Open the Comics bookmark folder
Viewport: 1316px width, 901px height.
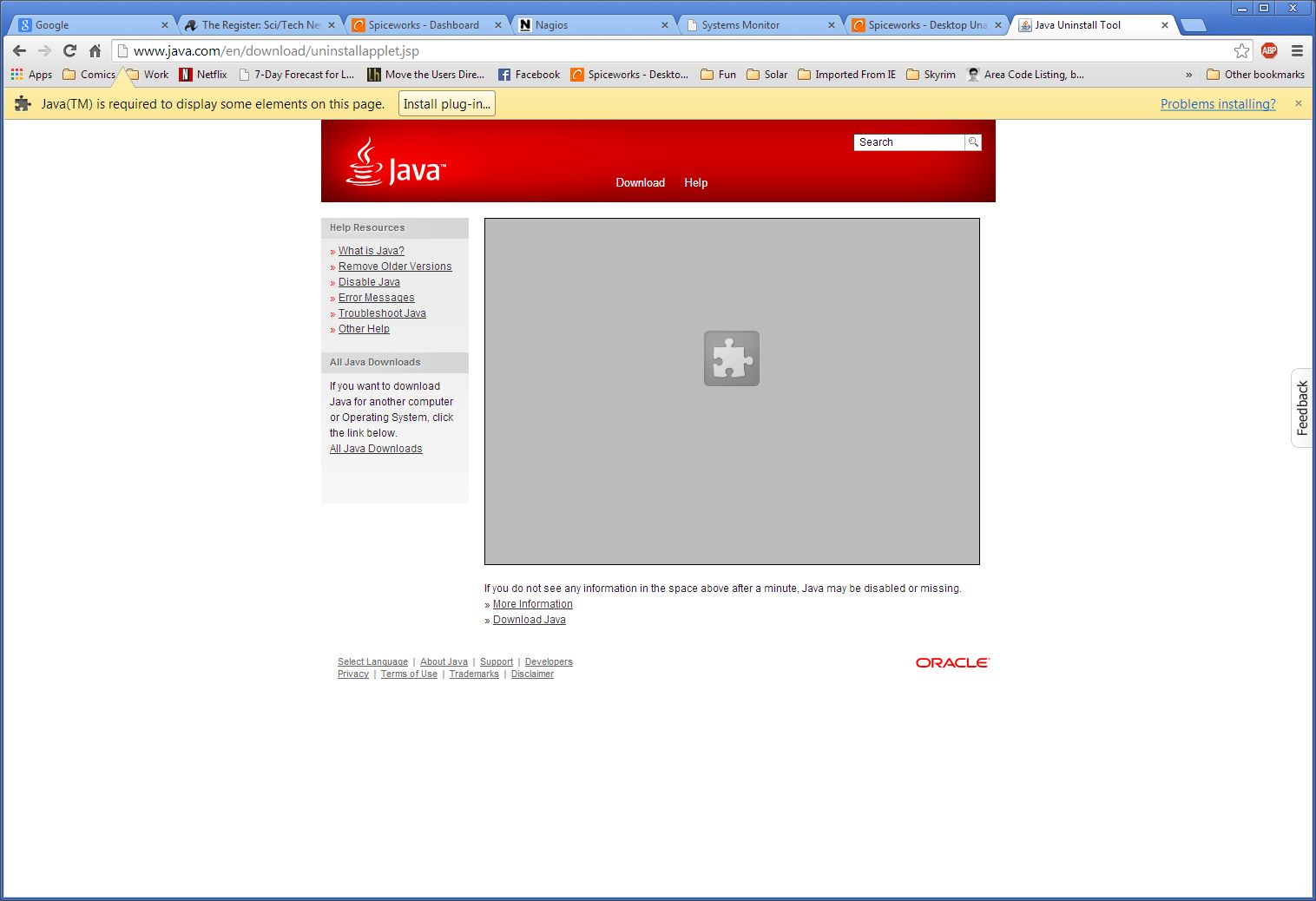89,75
